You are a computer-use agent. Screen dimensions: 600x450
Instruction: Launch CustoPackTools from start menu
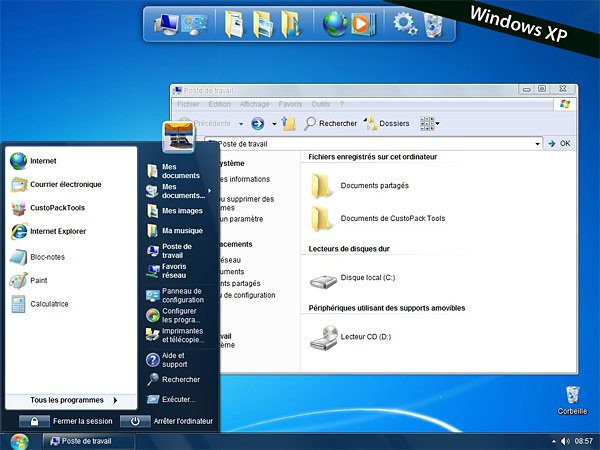(x=71, y=208)
